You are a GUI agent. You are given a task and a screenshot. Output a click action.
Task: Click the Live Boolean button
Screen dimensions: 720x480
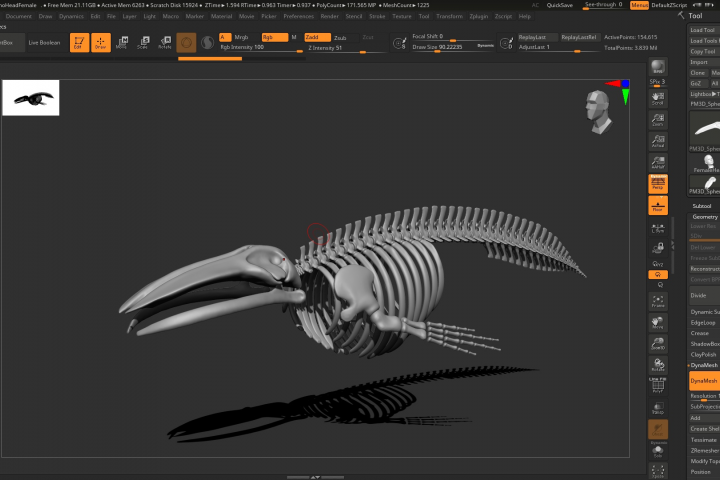44,43
